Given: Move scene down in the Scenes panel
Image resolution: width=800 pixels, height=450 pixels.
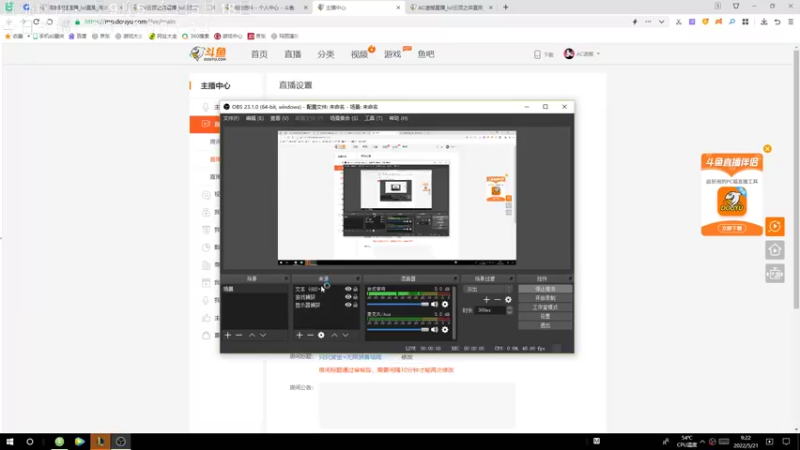Looking at the screenshot, I should point(263,335).
